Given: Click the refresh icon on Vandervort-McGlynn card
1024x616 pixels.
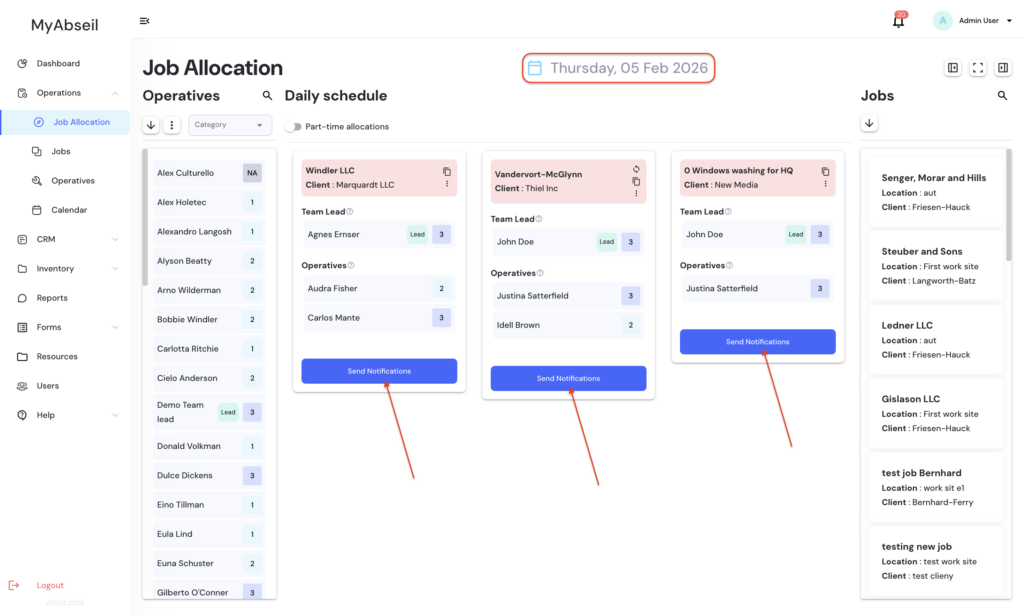Looking at the screenshot, I should [636, 169].
